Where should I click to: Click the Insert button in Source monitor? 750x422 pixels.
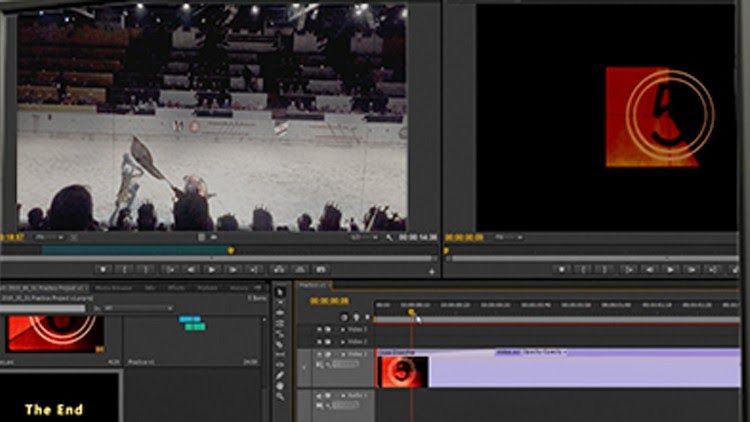click(x=278, y=270)
